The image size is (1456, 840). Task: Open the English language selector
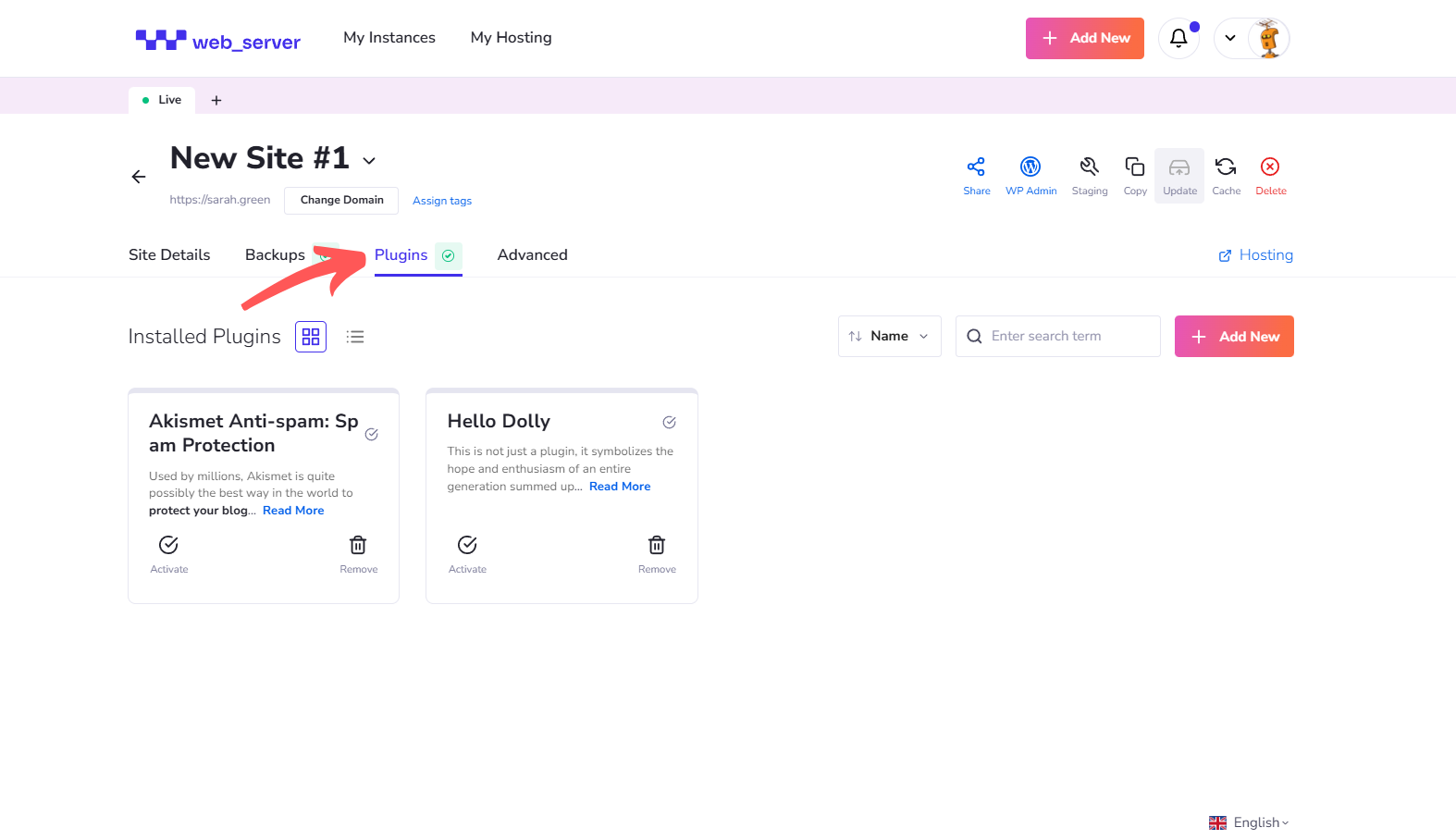click(1249, 822)
